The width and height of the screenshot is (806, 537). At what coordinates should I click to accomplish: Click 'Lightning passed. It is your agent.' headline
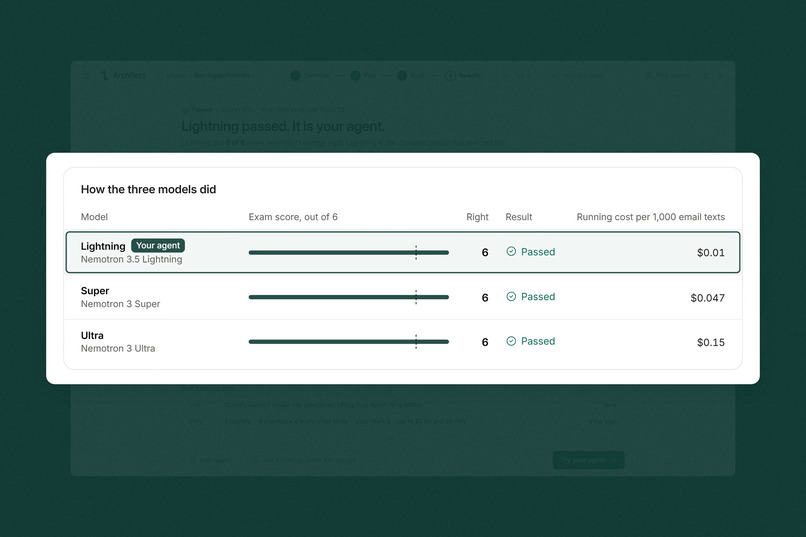click(x=283, y=126)
